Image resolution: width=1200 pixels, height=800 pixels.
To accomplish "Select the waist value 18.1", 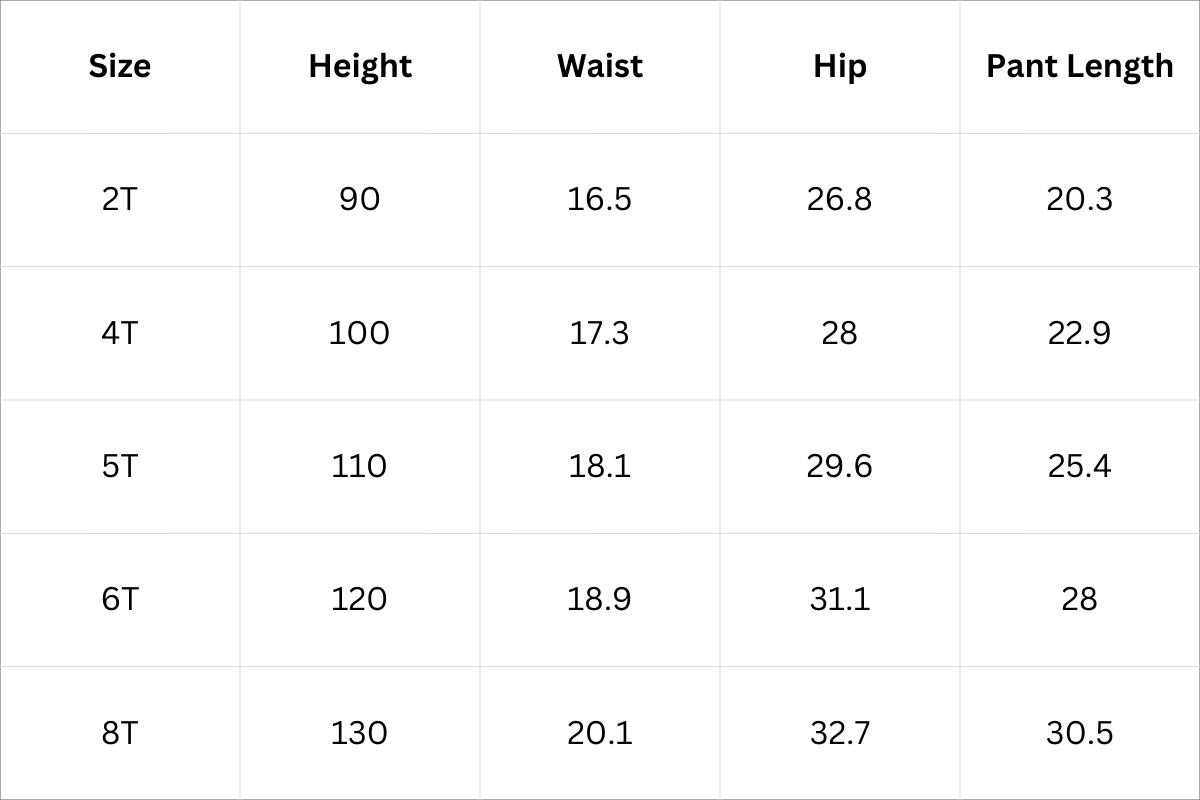I will [600, 466].
